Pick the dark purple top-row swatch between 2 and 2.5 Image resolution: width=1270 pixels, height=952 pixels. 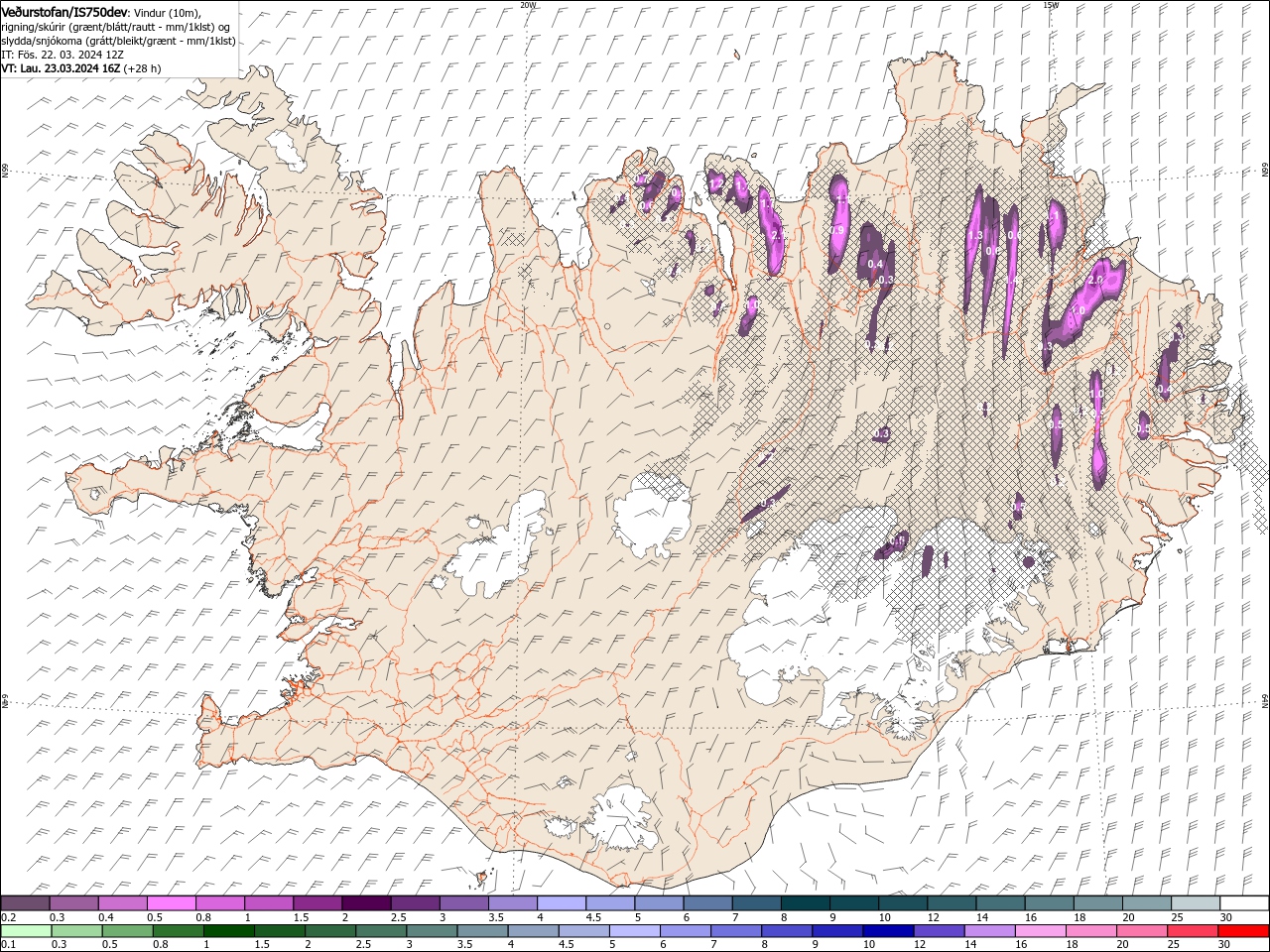pos(366,903)
